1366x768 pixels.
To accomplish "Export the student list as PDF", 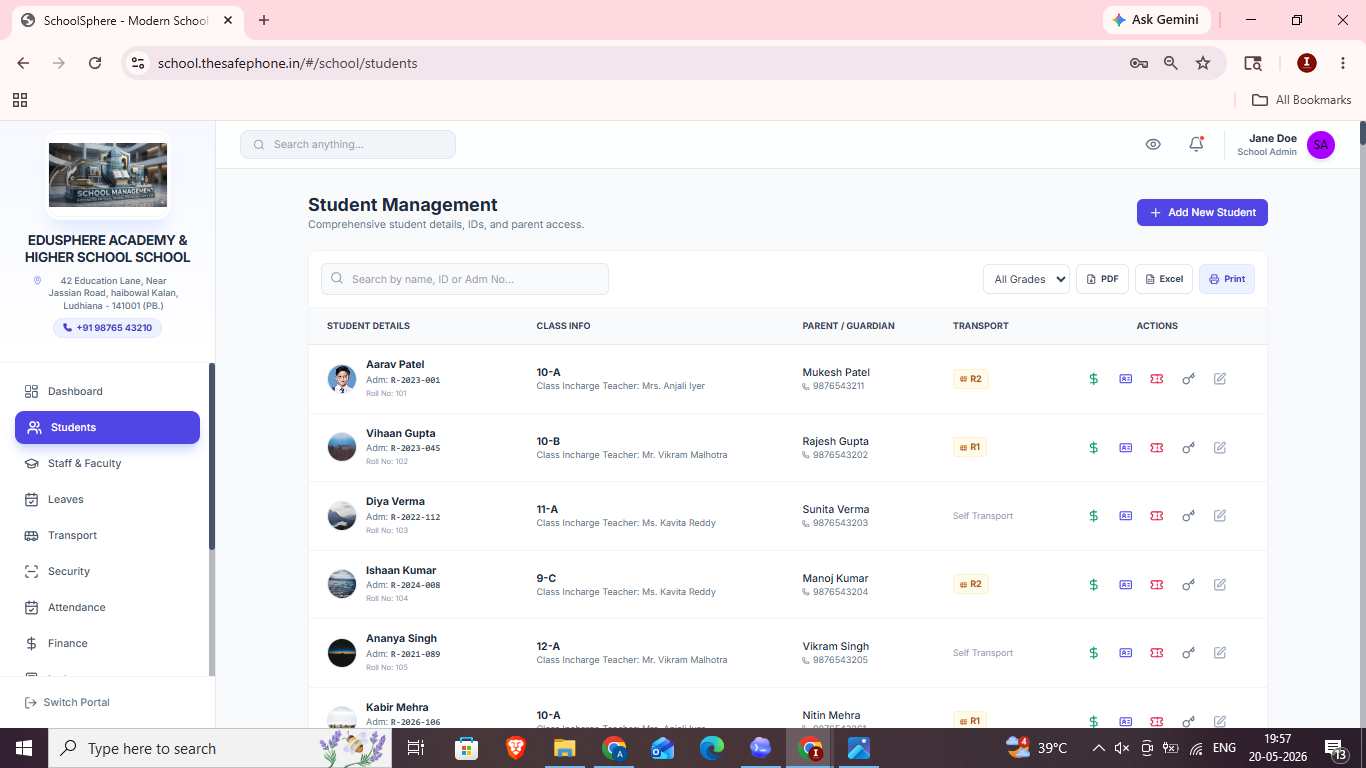I will (x=1102, y=279).
